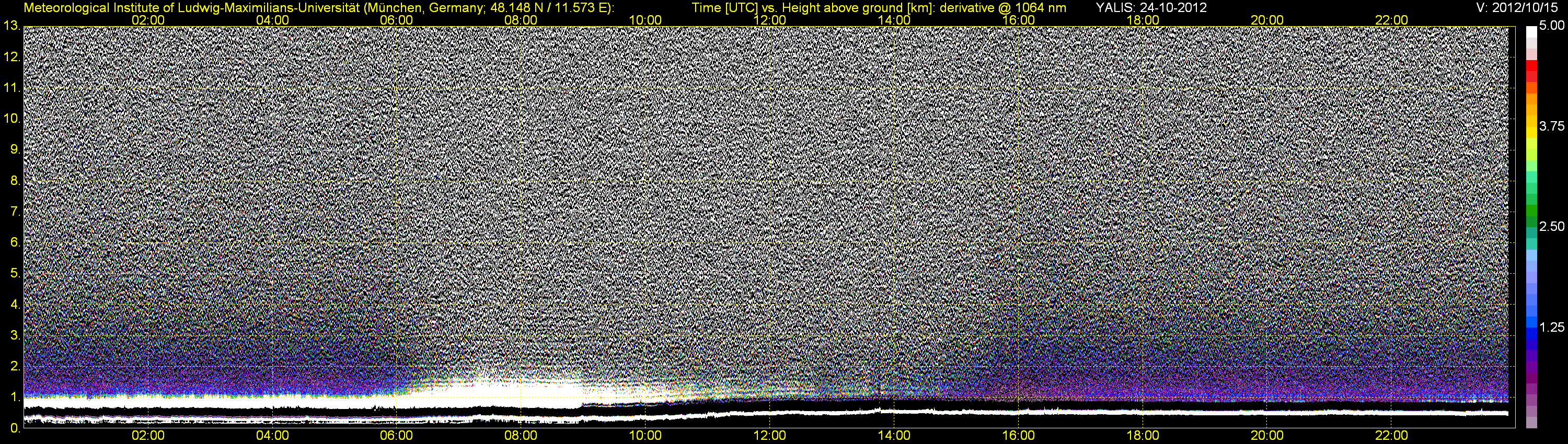The image size is (1568, 444).
Task: Pick the 1 km height axis label
Action: pyautogui.click(x=15, y=397)
